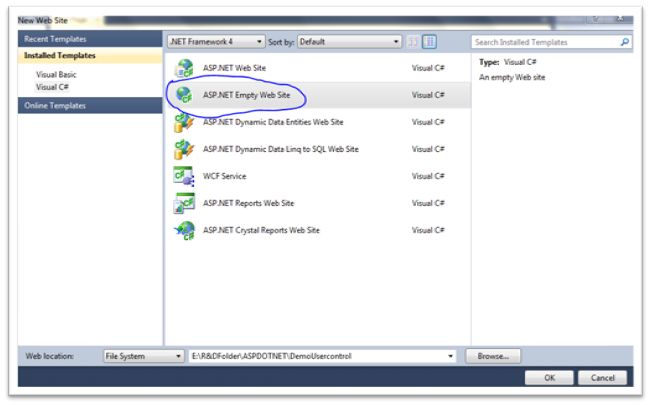
Task: Click the Cancel button
Action: 602,378
